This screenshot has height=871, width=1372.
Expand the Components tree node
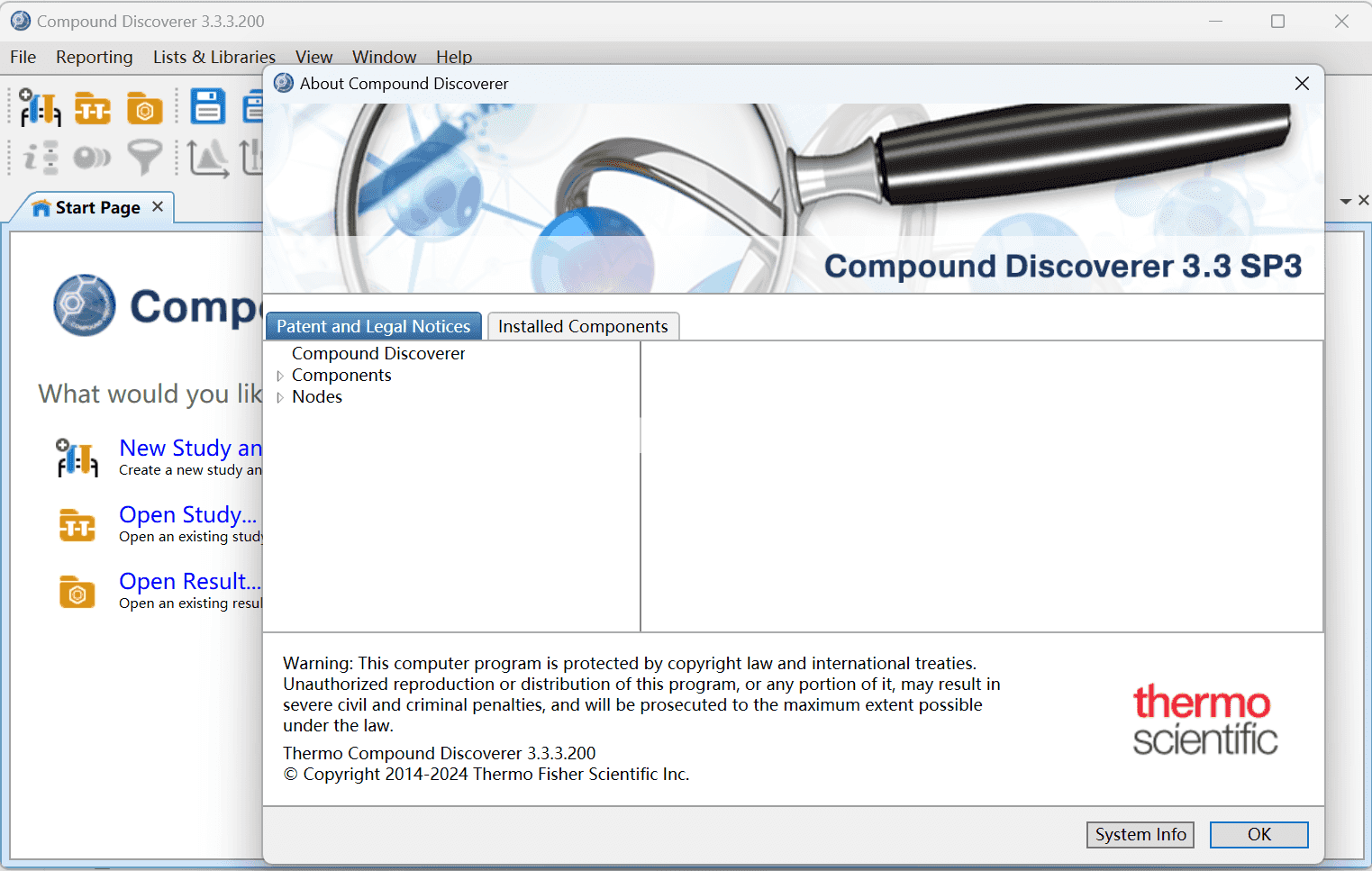coord(280,376)
